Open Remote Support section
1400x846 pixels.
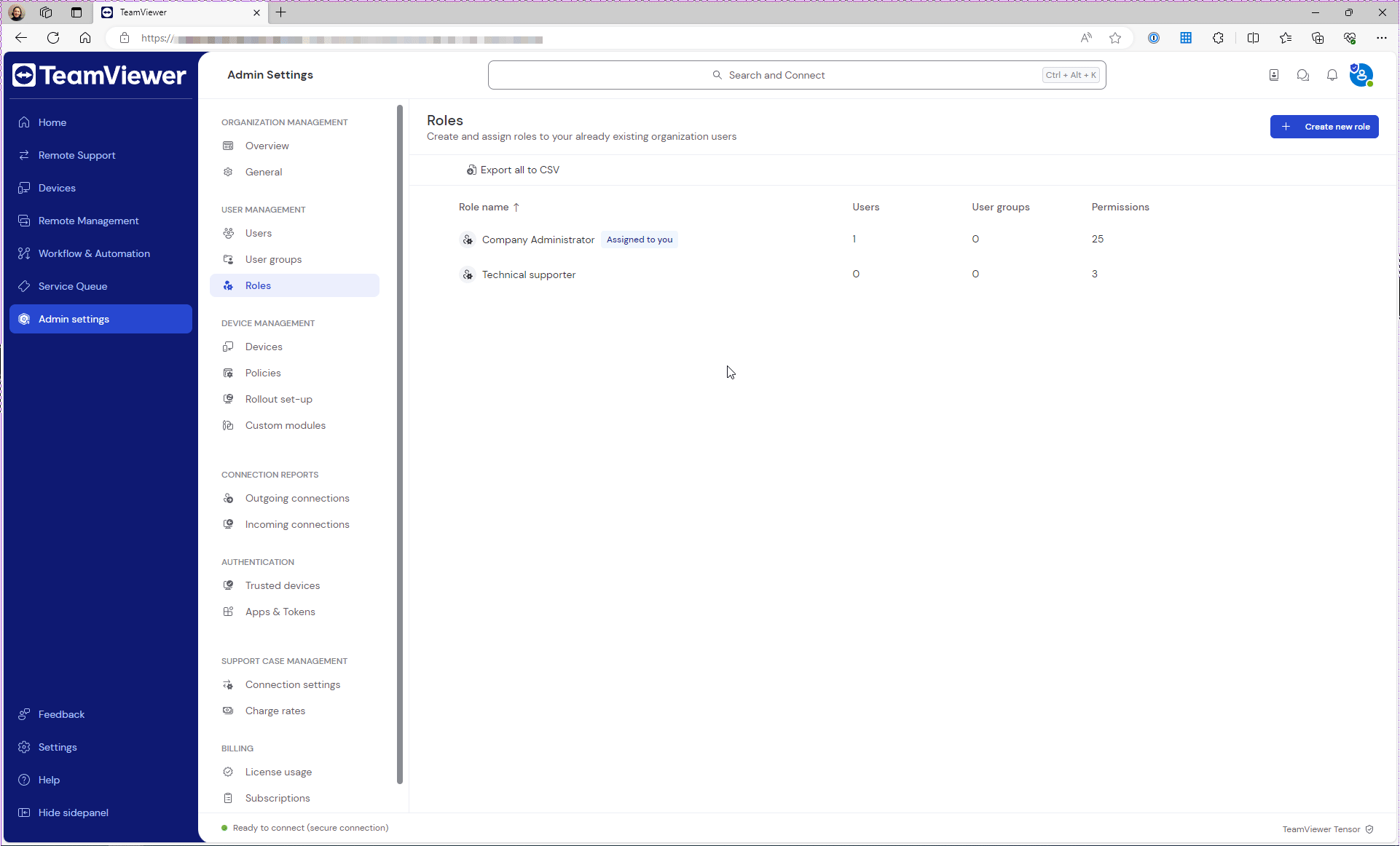tap(77, 155)
